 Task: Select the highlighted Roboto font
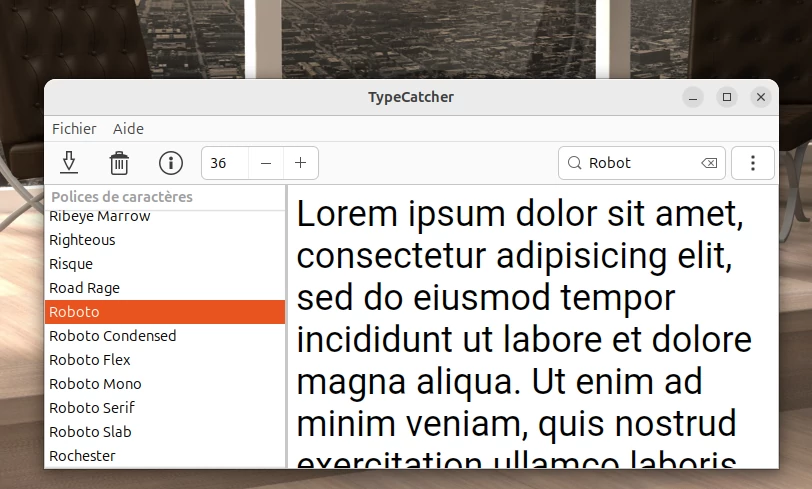[165, 312]
